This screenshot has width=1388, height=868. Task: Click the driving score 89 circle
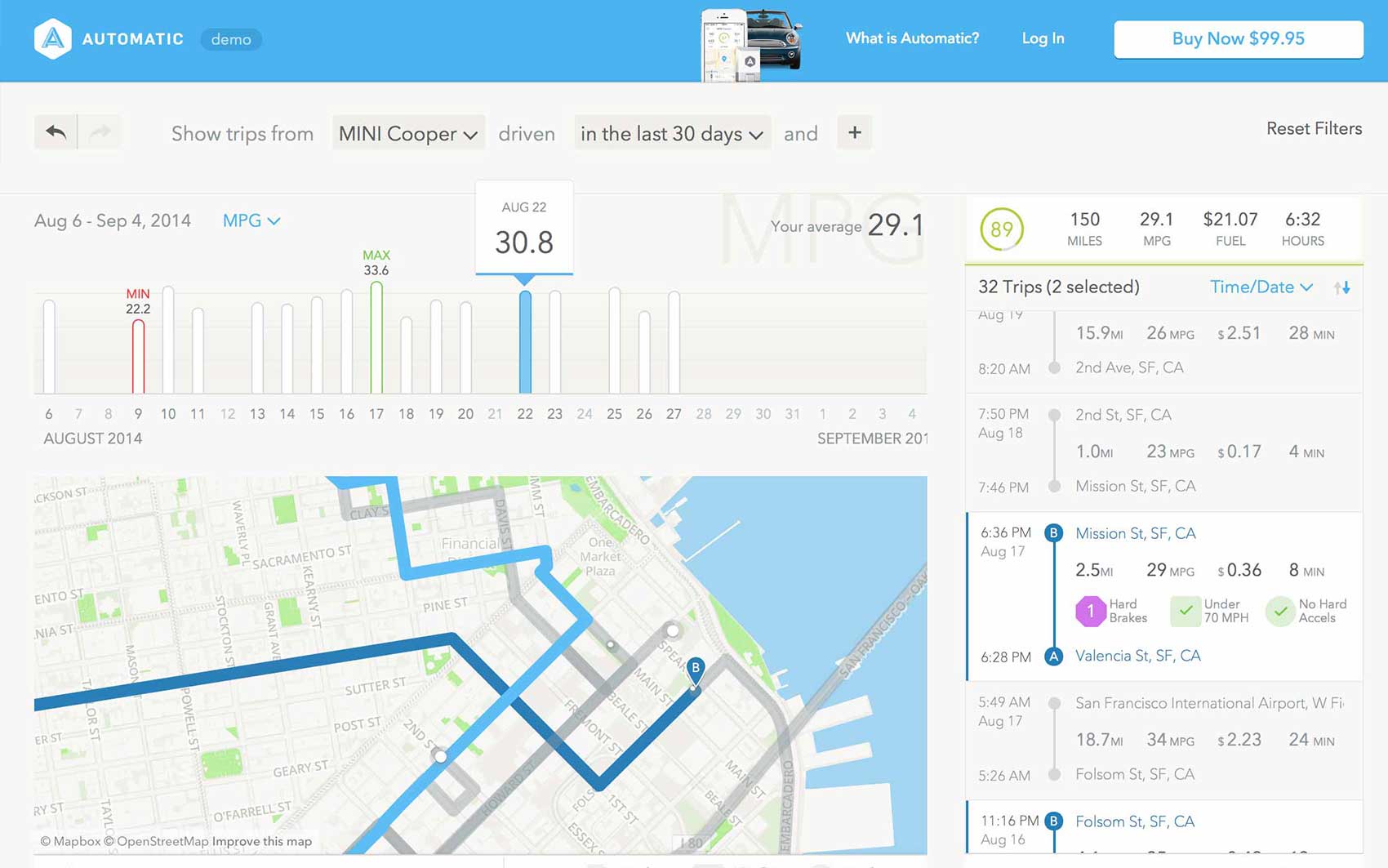click(1001, 229)
